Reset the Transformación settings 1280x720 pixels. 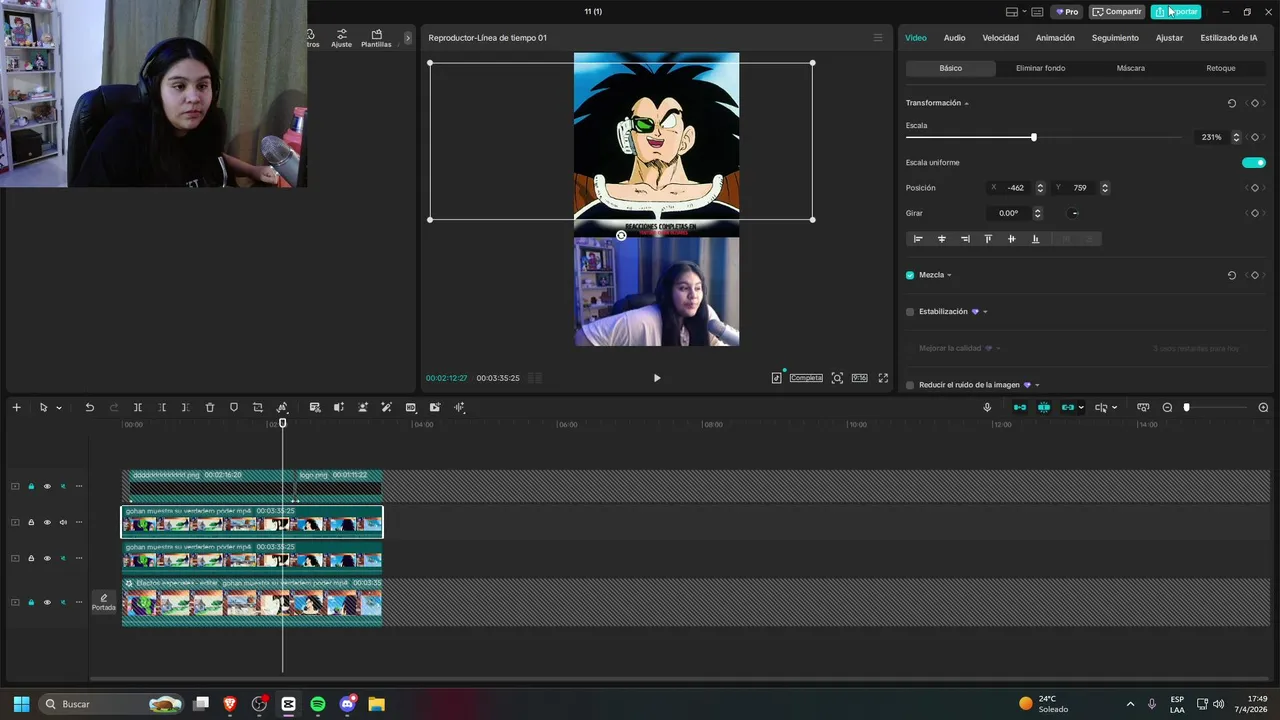(x=1232, y=103)
